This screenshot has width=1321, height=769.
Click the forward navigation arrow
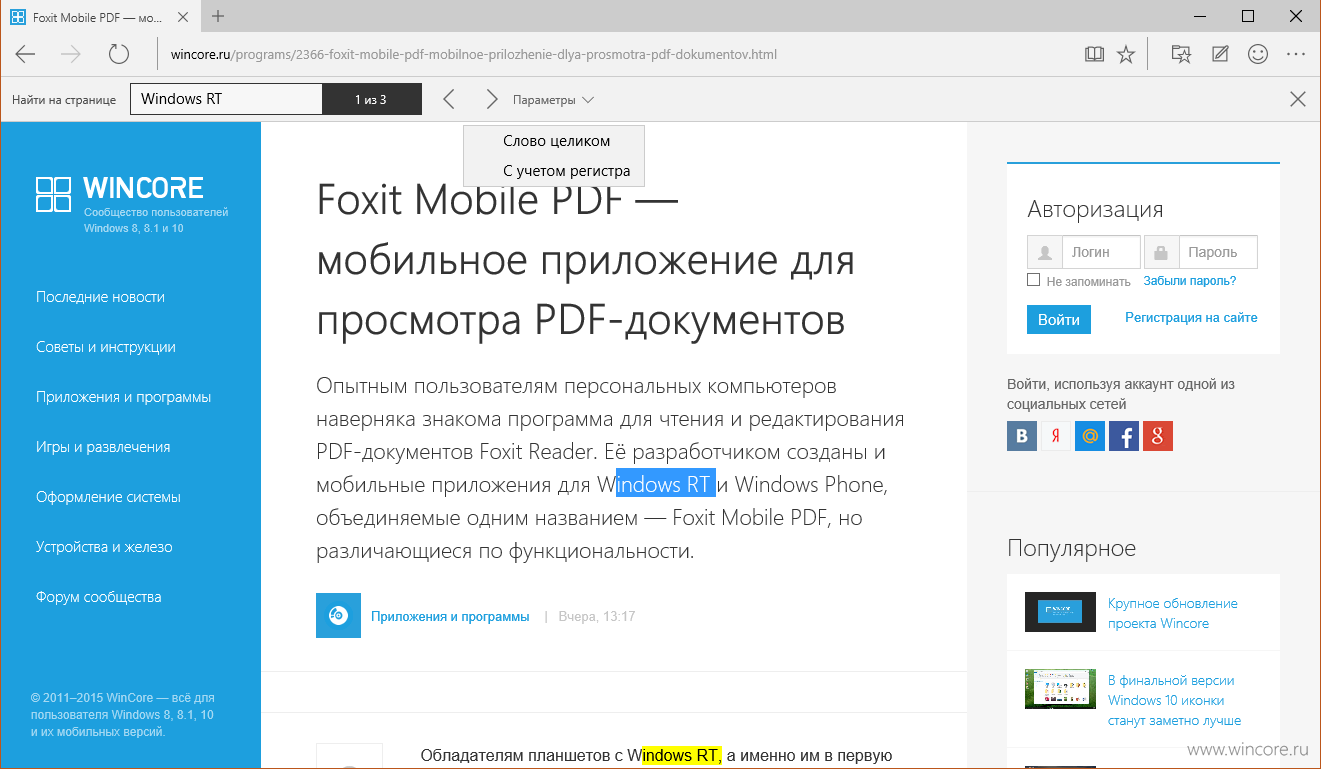tap(71, 54)
